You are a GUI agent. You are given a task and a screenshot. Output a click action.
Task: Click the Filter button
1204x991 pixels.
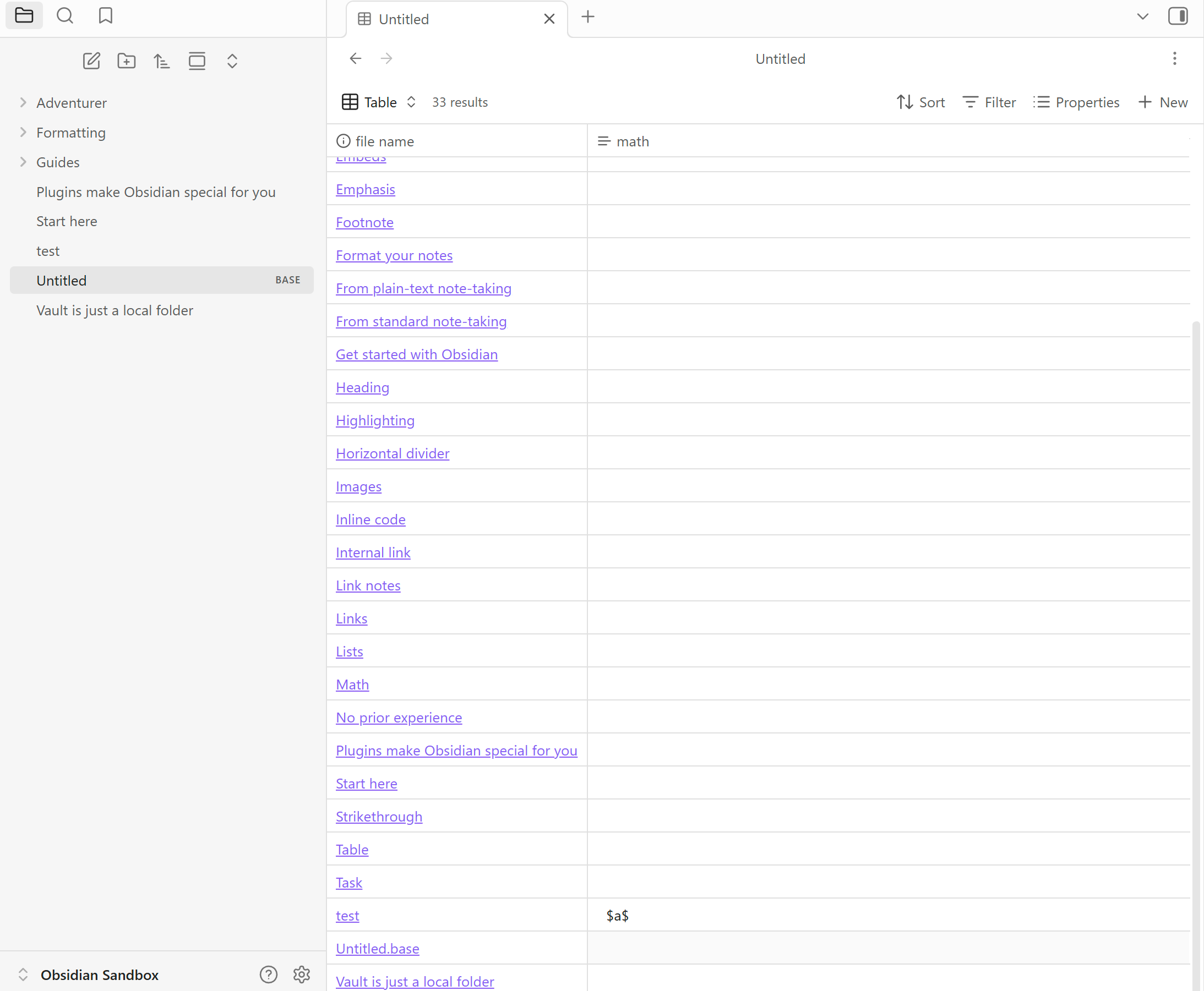pyautogui.click(x=989, y=102)
